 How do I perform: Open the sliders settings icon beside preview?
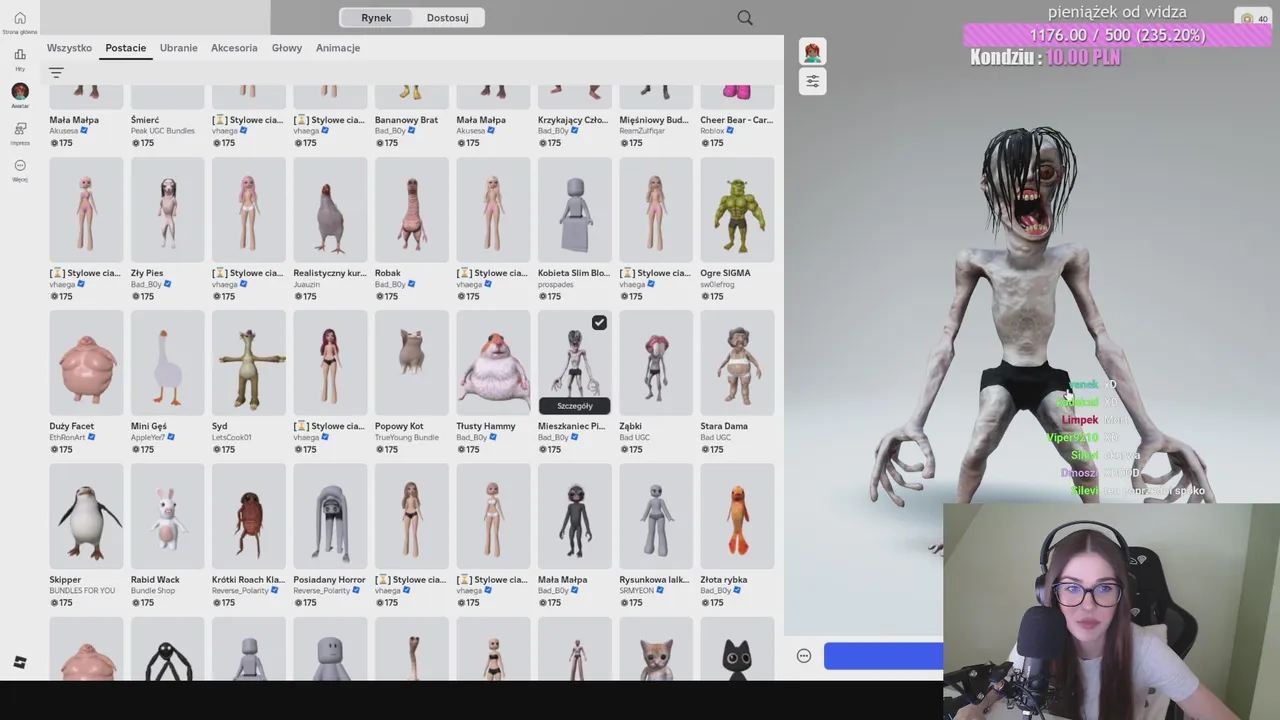(x=812, y=81)
